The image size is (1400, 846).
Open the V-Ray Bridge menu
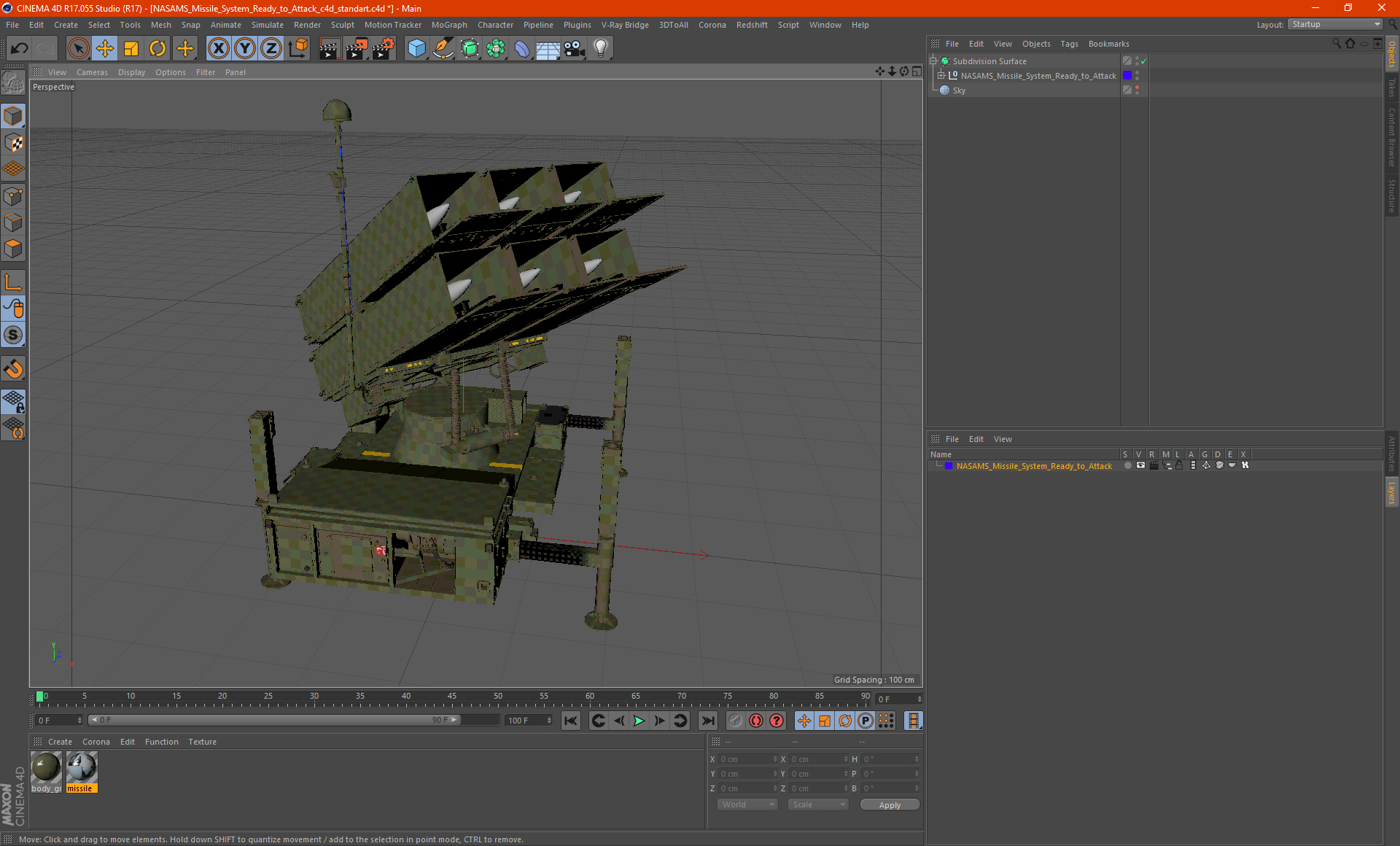[625, 25]
